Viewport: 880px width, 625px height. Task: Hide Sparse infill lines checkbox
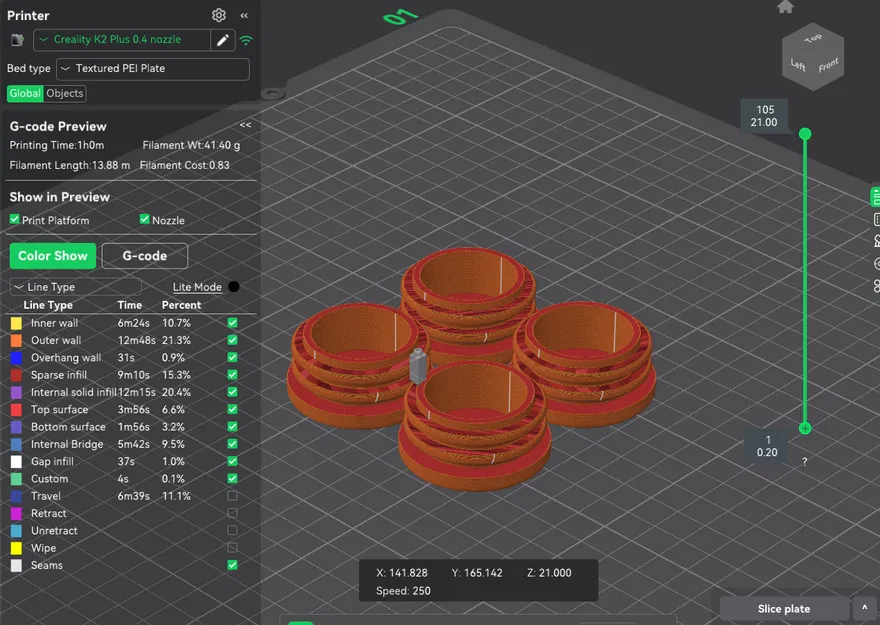tap(232, 375)
